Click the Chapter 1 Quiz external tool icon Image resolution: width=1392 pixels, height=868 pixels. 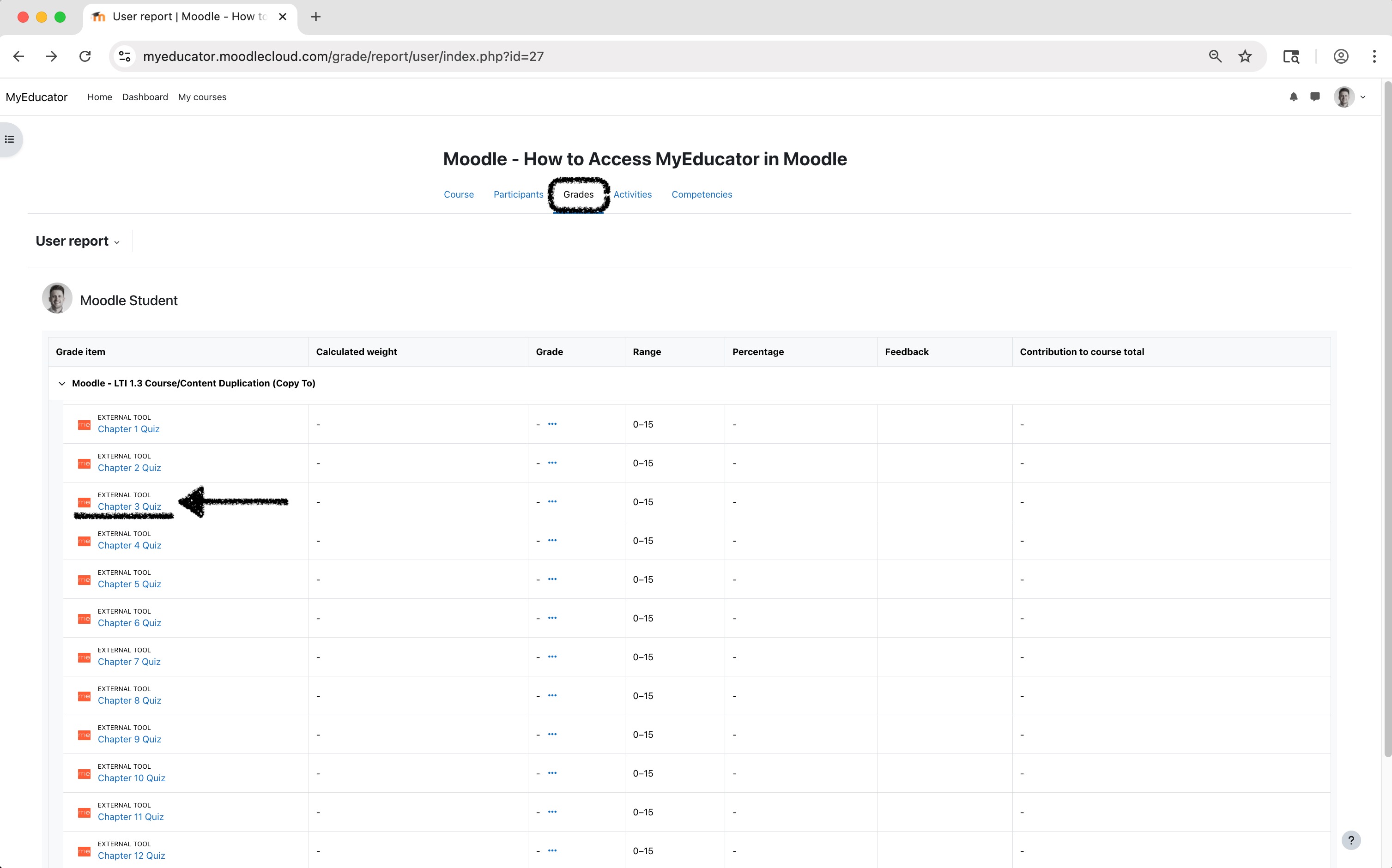84,425
